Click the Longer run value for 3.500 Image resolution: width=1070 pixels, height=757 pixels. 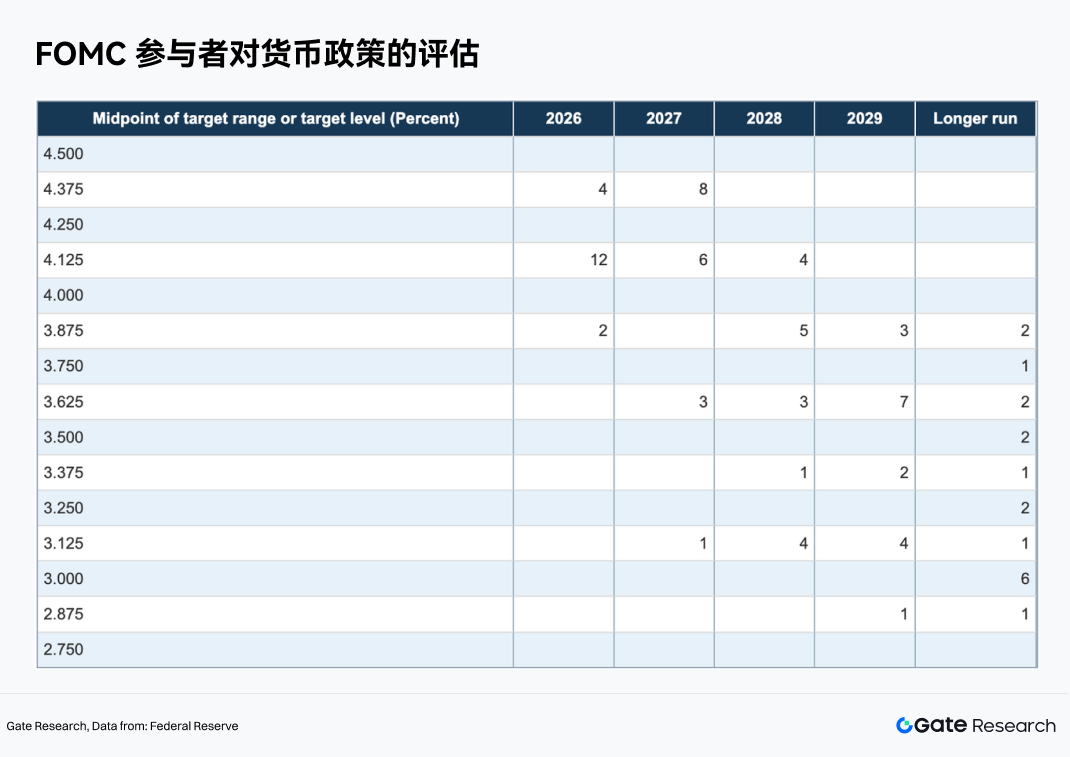point(1025,438)
